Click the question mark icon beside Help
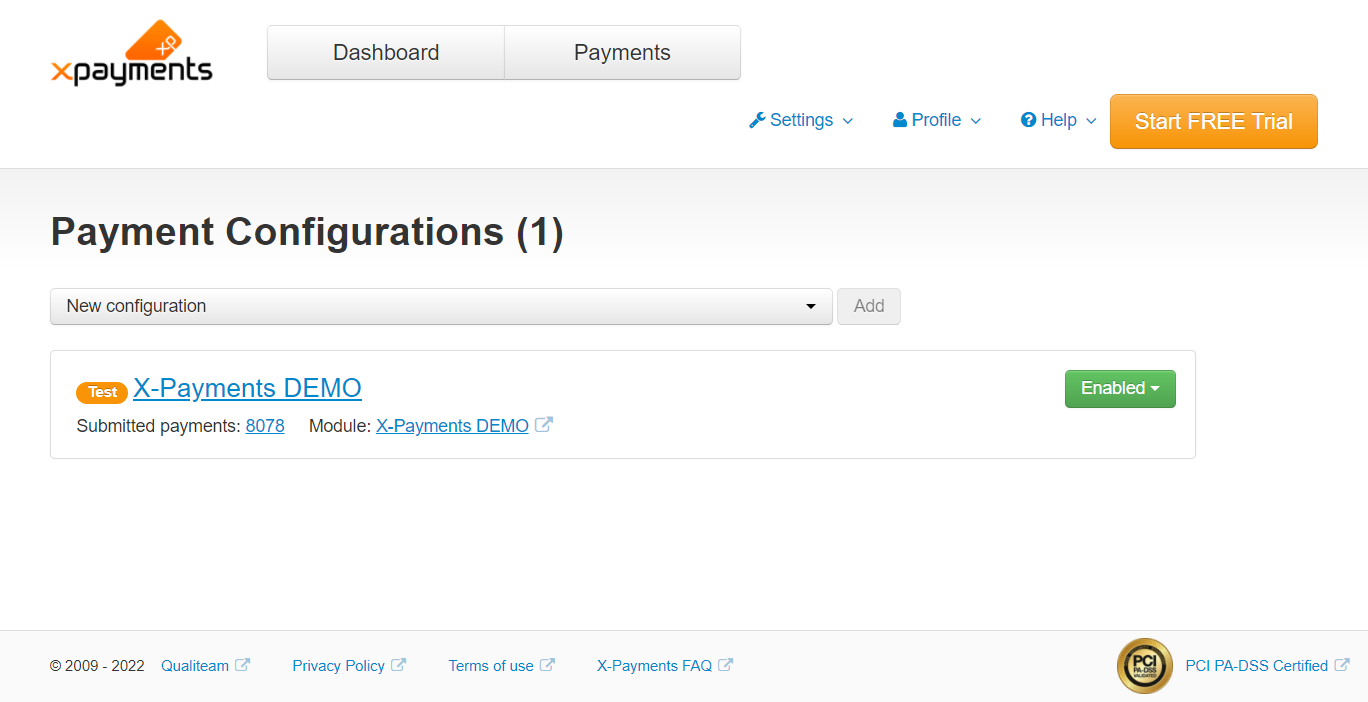Viewport: 1368px width, 702px height. [x=1028, y=120]
